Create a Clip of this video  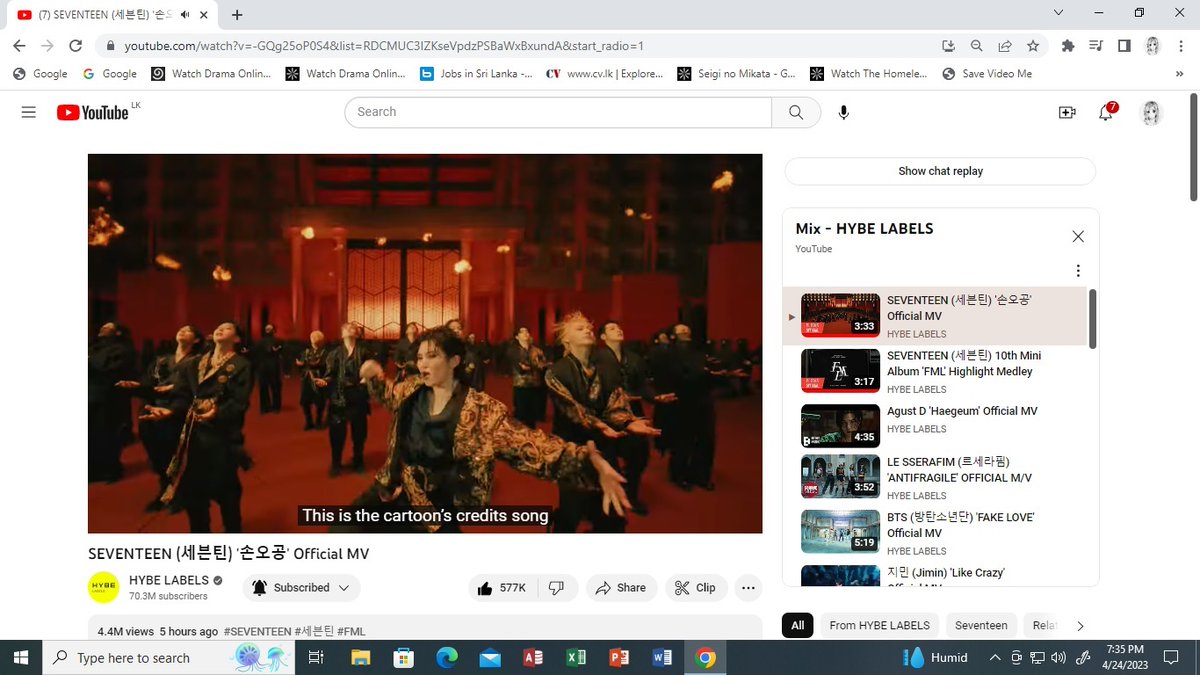[696, 588]
